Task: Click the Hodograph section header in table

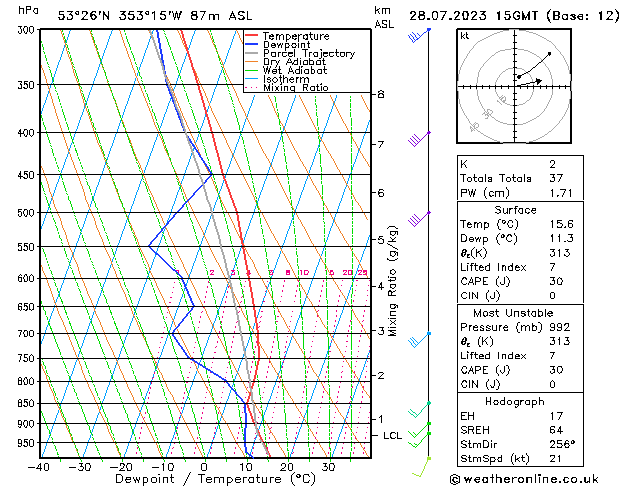Action: click(516, 400)
